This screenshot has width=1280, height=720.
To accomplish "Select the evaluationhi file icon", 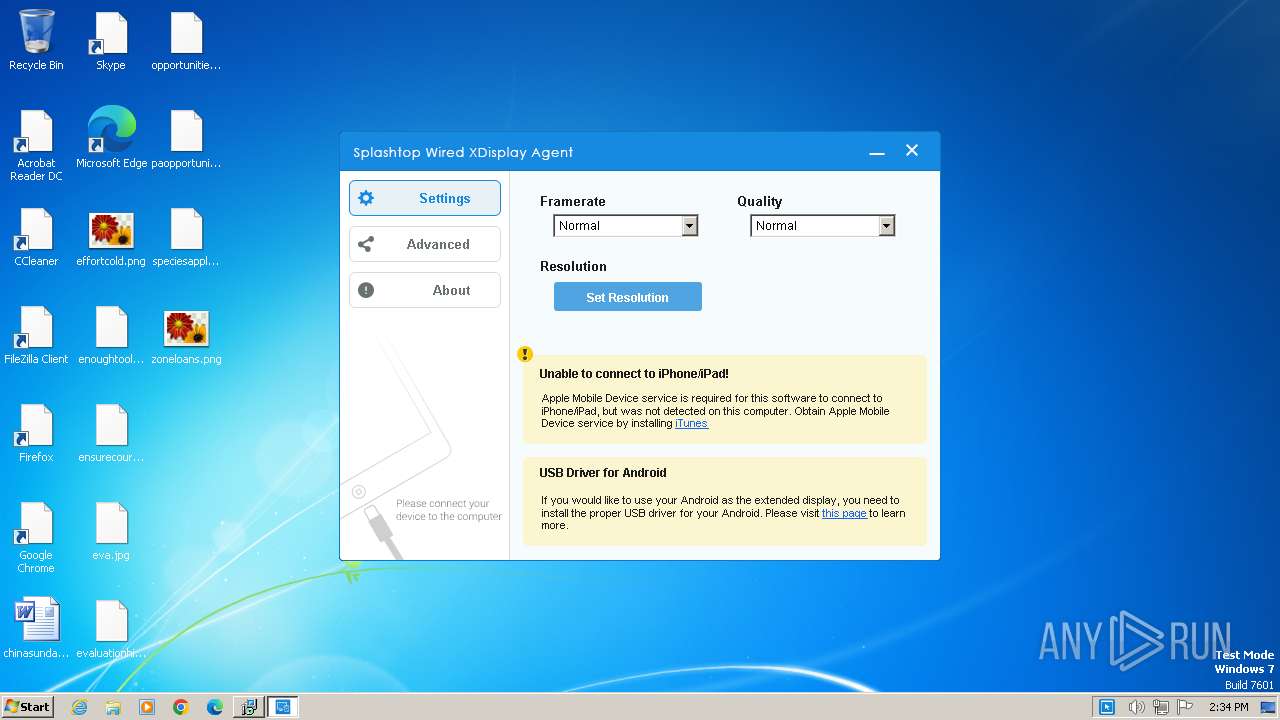I will pyautogui.click(x=111, y=629).
